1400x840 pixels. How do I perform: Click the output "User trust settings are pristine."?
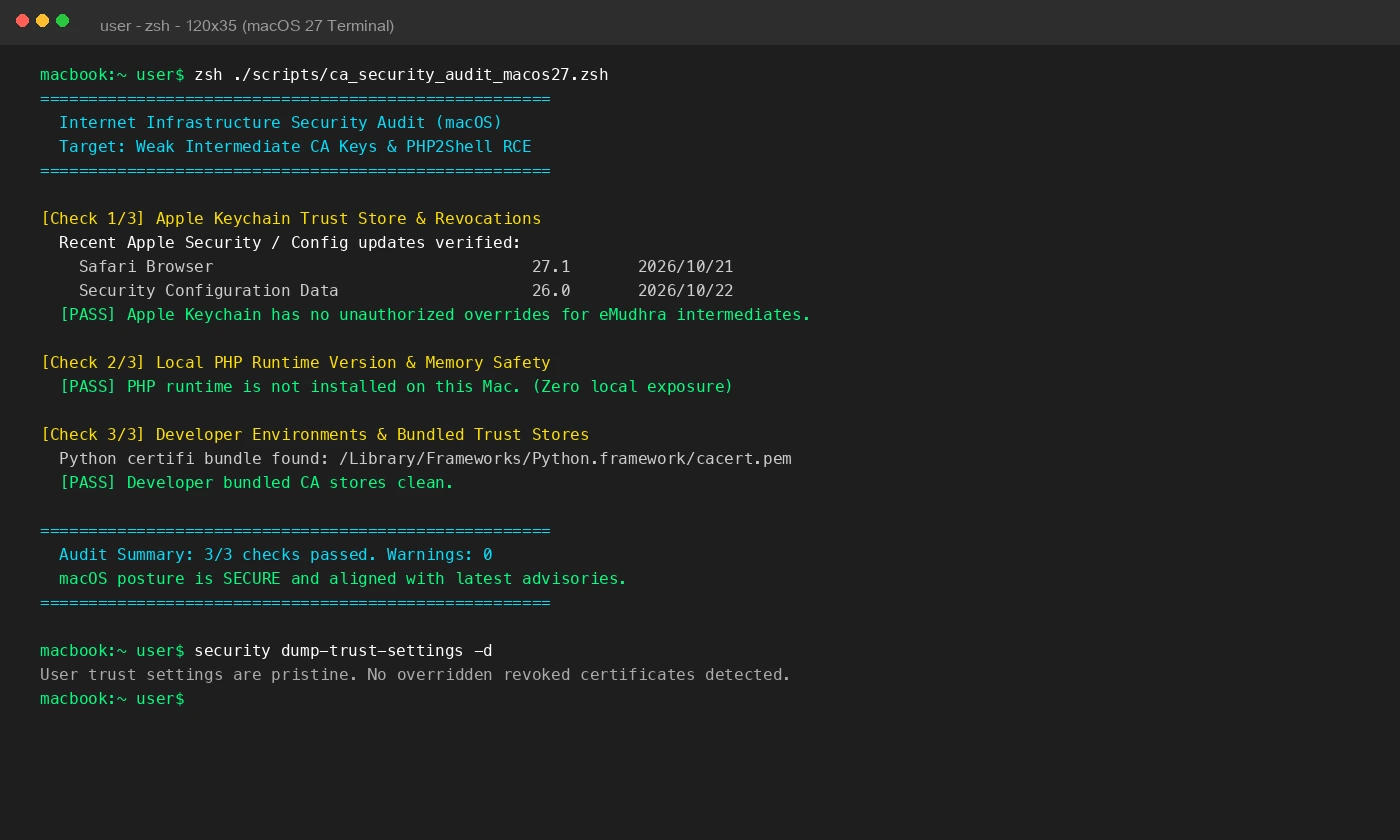(198, 675)
